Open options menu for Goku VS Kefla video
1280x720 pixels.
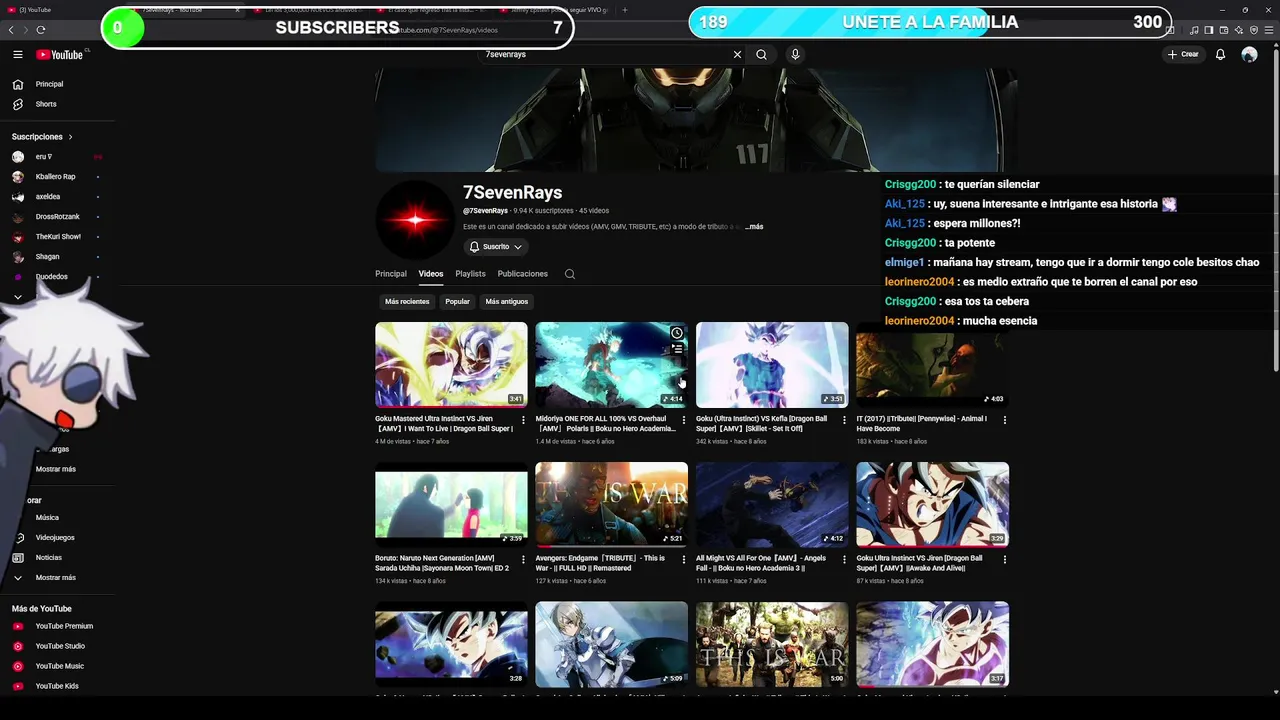pyautogui.click(x=844, y=420)
